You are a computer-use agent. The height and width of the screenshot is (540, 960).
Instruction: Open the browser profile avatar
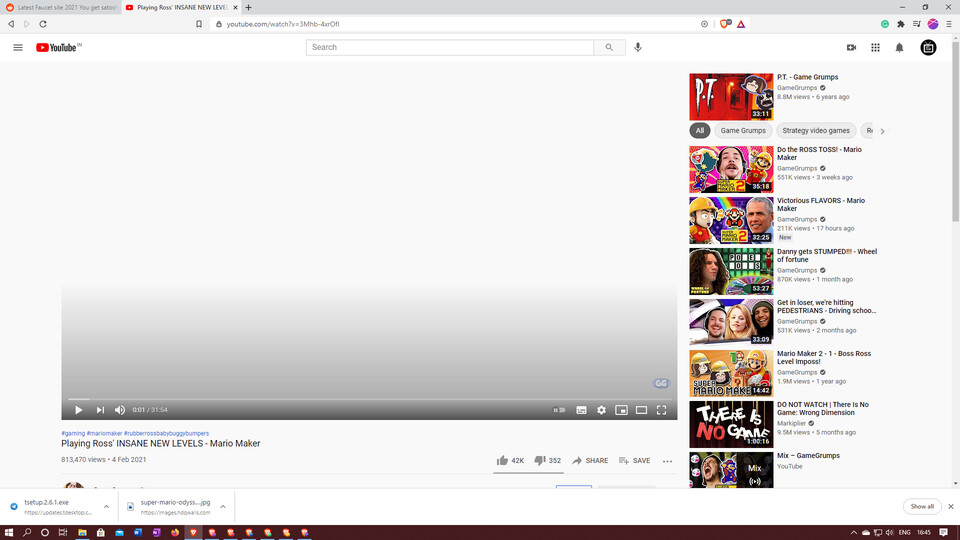coord(932,24)
